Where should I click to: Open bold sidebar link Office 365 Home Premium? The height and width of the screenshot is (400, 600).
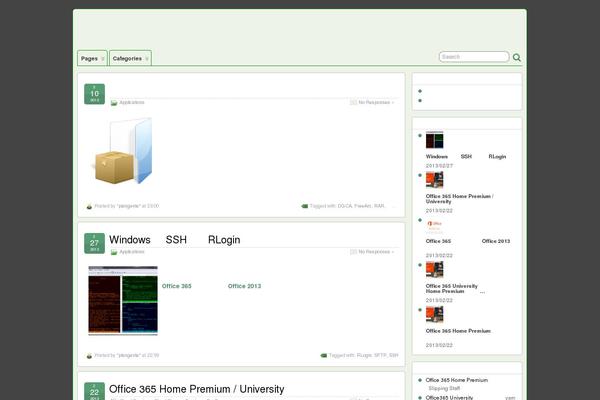pos(458,331)
